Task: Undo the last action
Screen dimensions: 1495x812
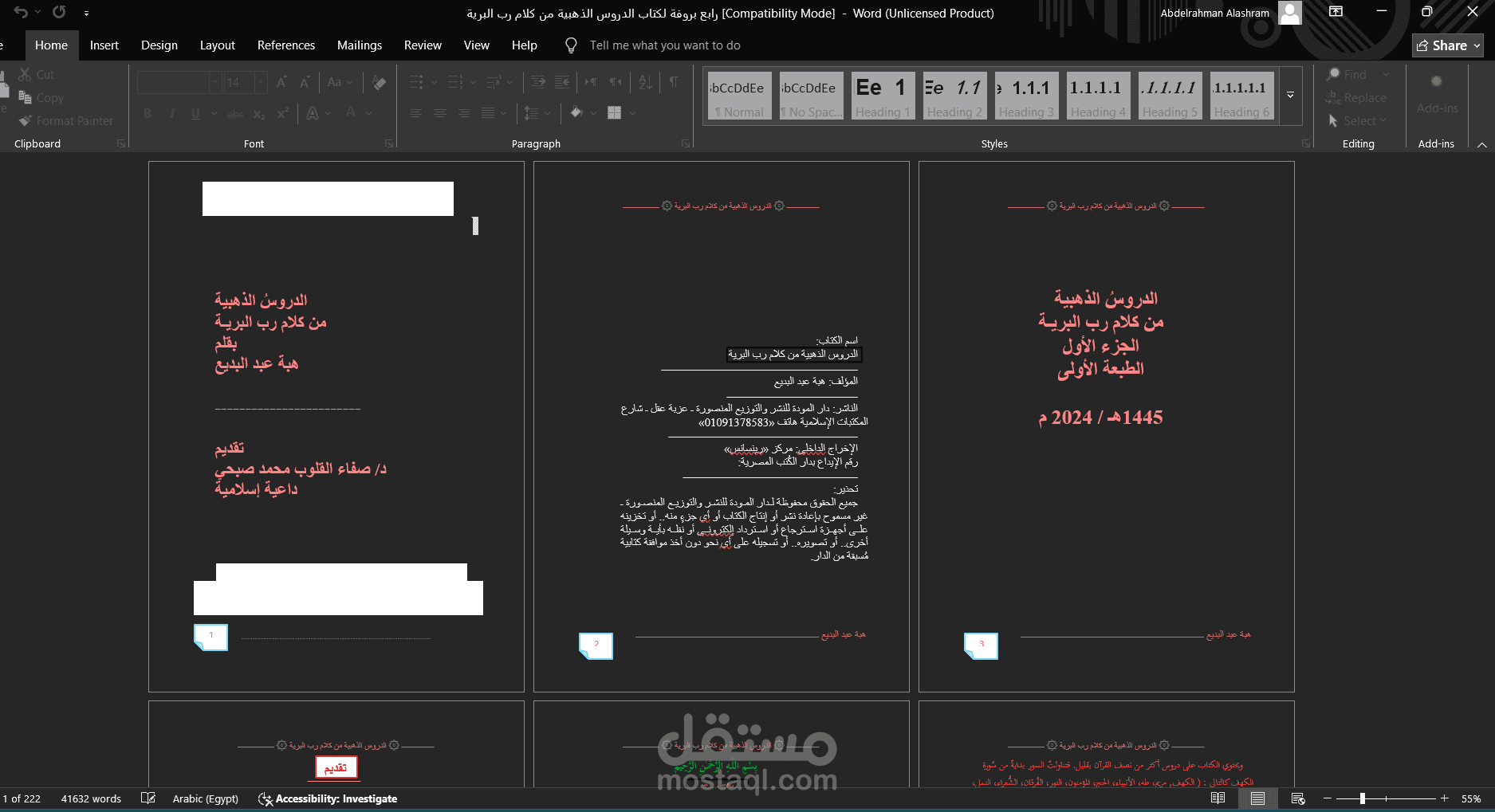Action: pyautogui.click(x=21, y=12)
